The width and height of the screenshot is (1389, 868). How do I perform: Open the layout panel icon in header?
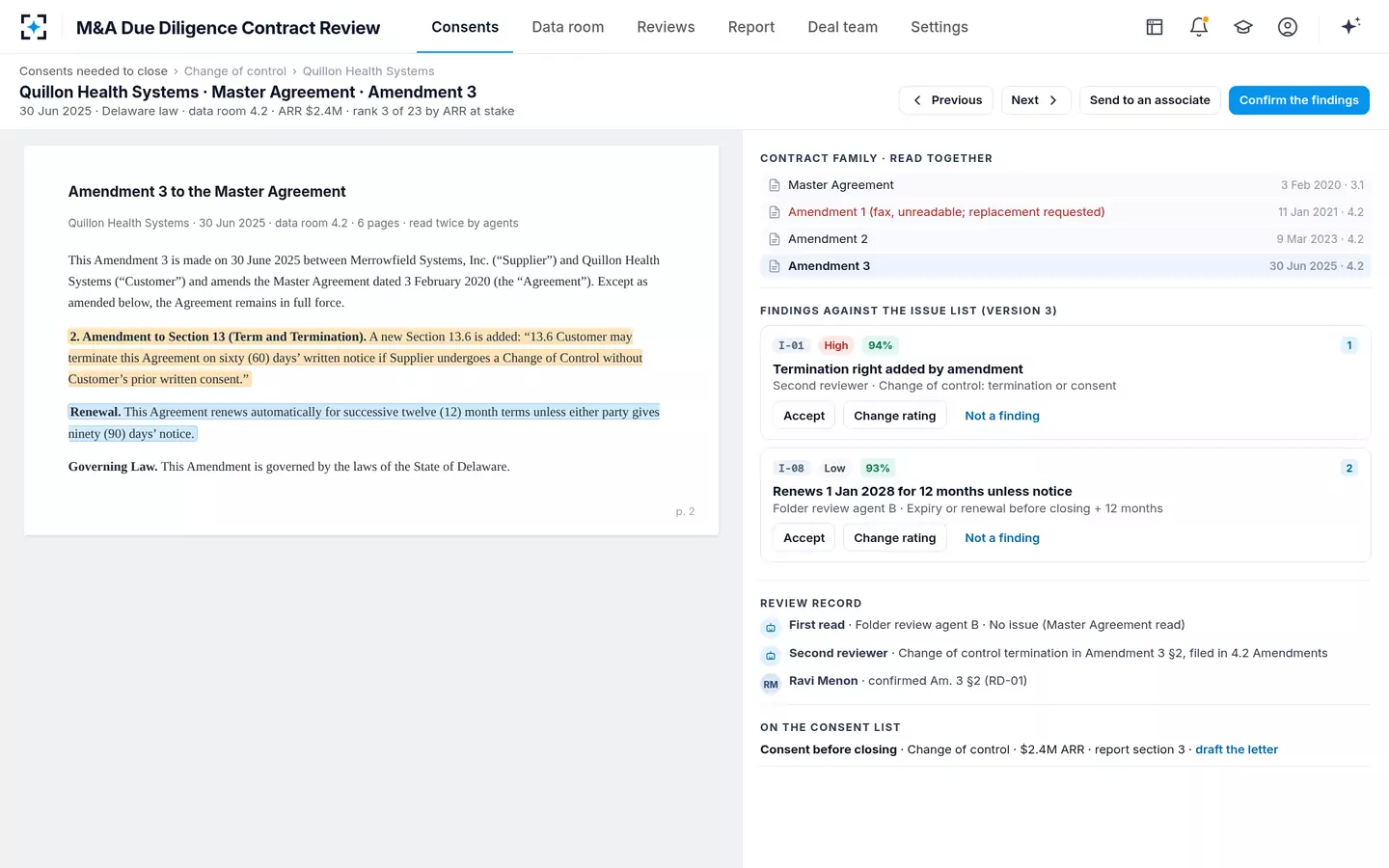point(1155,27)
